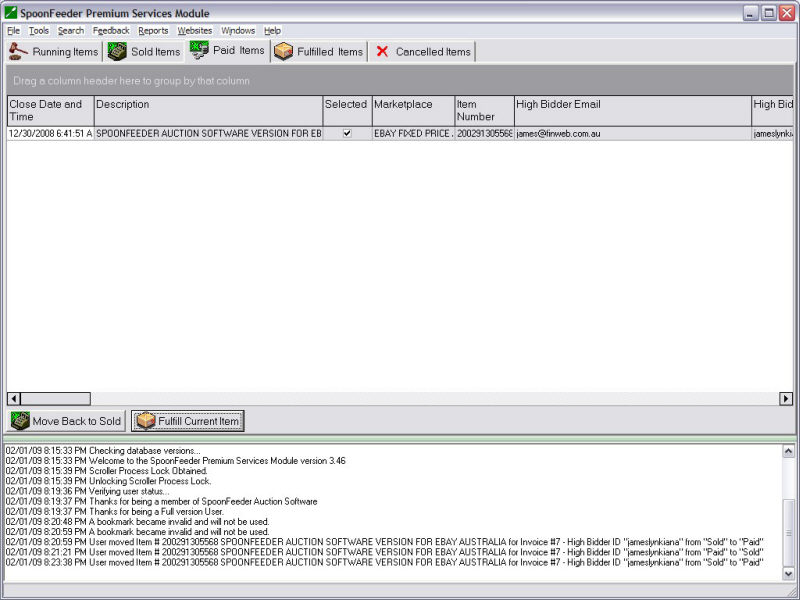The image size is (800, 600).
Task: Click the Fulfill Current Item box icon
Action: (145, 421)
